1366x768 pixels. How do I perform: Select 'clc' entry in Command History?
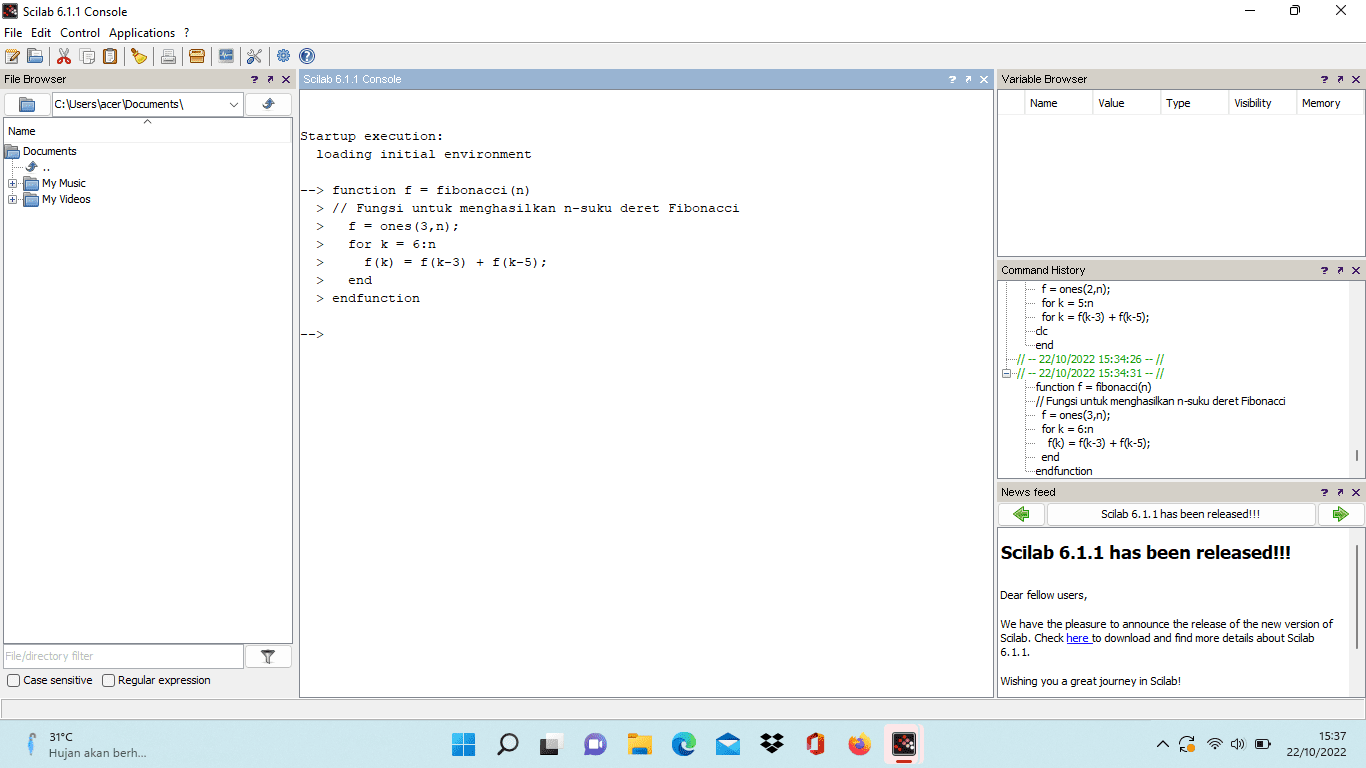(1041, 331)
